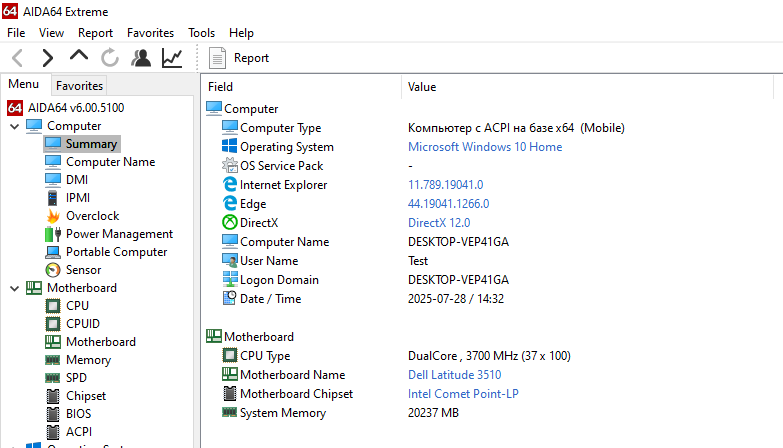Open the Favorites menu in the menu bar
The width and height of the screenshot is (783, 448).
[x=150, y=33]
